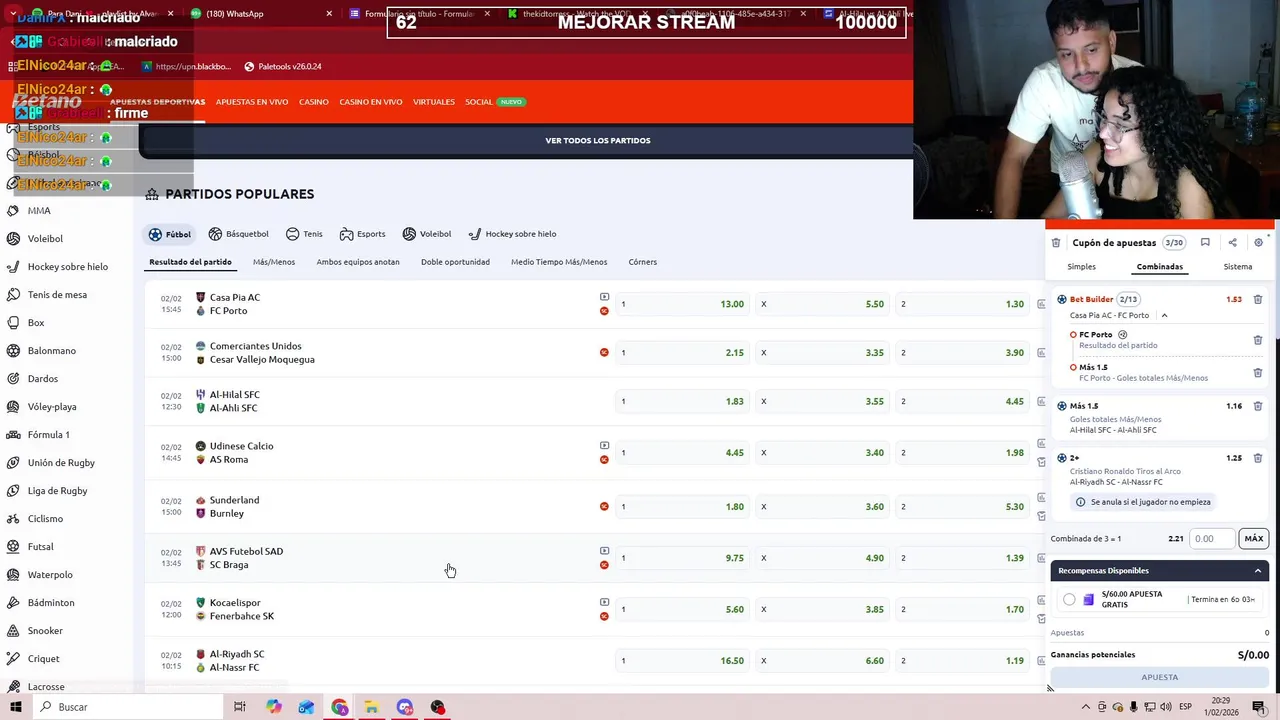Viewport: 1280px width, 720px height.
Task: Bet on SC Braga win at 1.39
Action: 962,558
